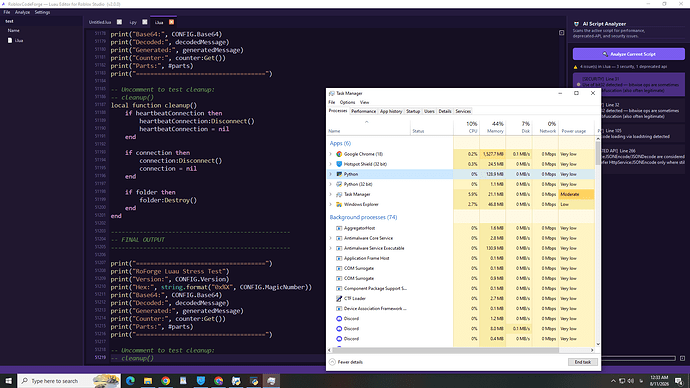Open Task Manager File menu
Screen dimensions: 690x388
point(331,102)
